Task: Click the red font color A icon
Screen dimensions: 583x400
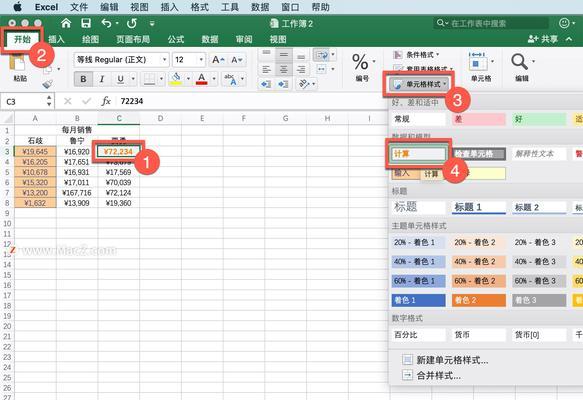Action: coord(202,79)
